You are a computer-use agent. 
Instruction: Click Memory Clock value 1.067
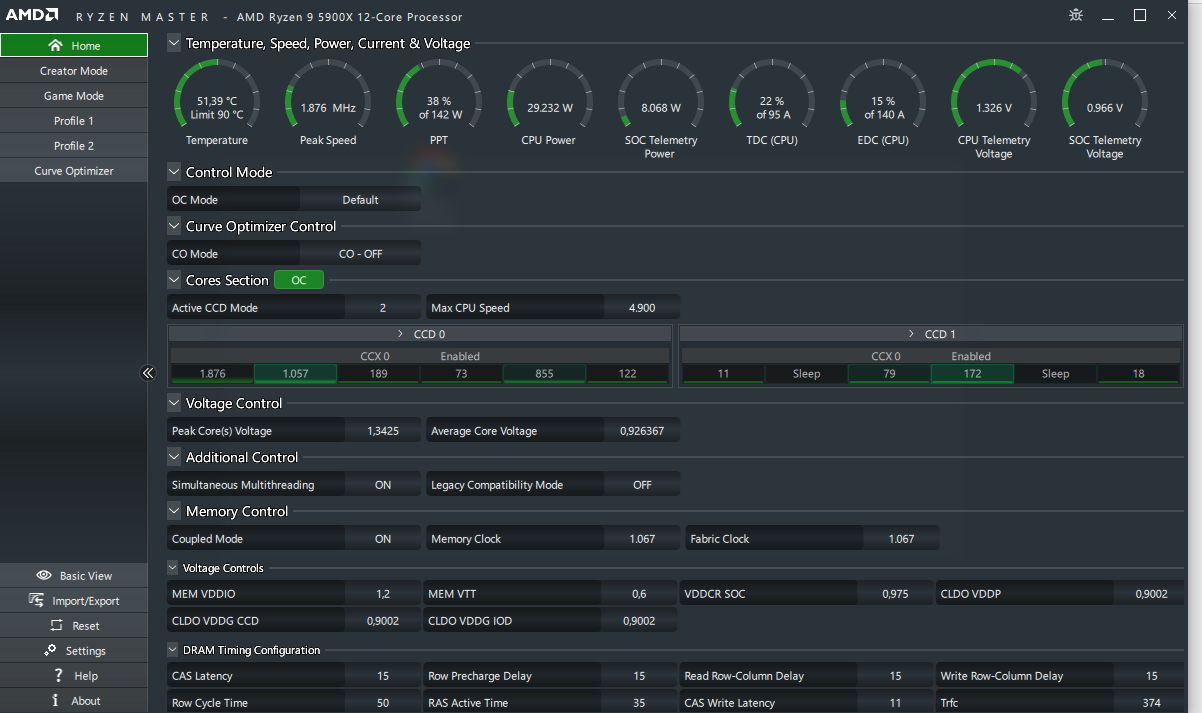tap(642, 539)
